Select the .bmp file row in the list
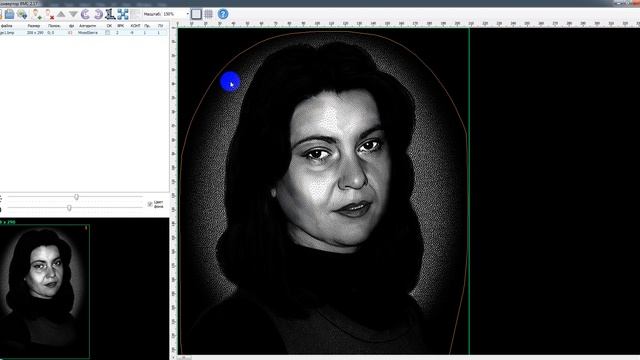The image size is (640, 360). [x=84, y=33]
